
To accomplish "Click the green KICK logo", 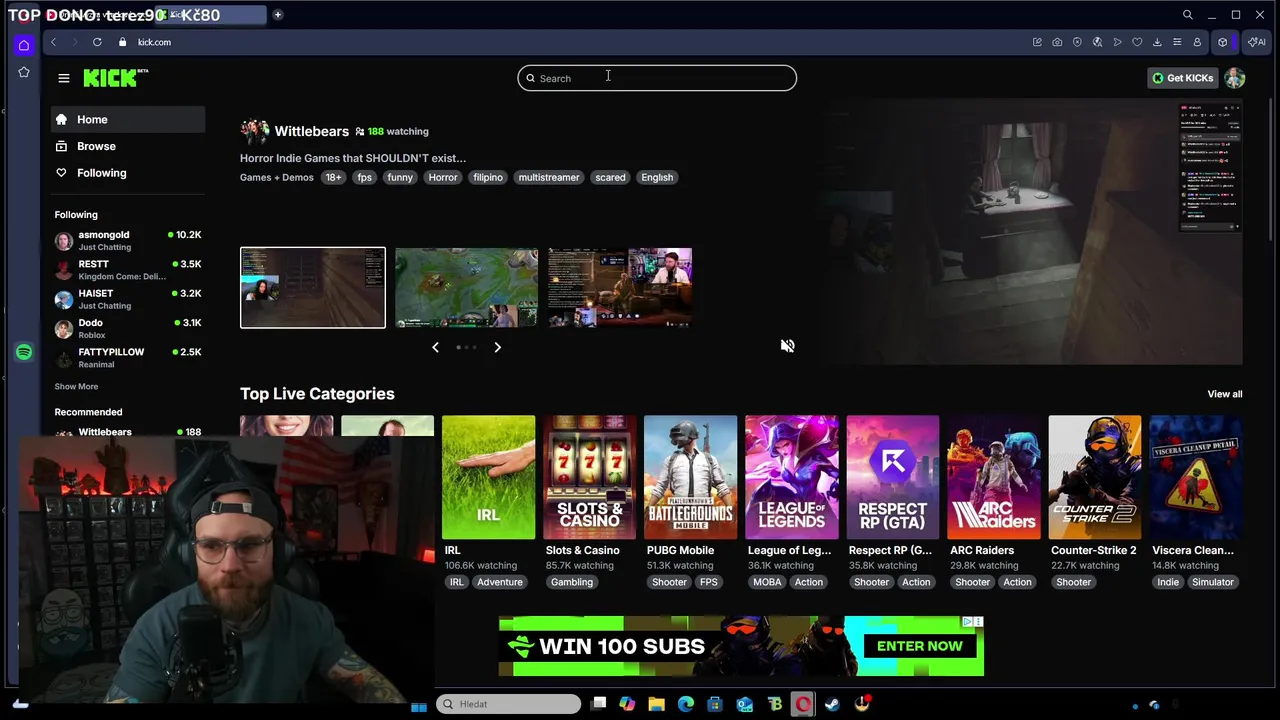I will 115,78.
